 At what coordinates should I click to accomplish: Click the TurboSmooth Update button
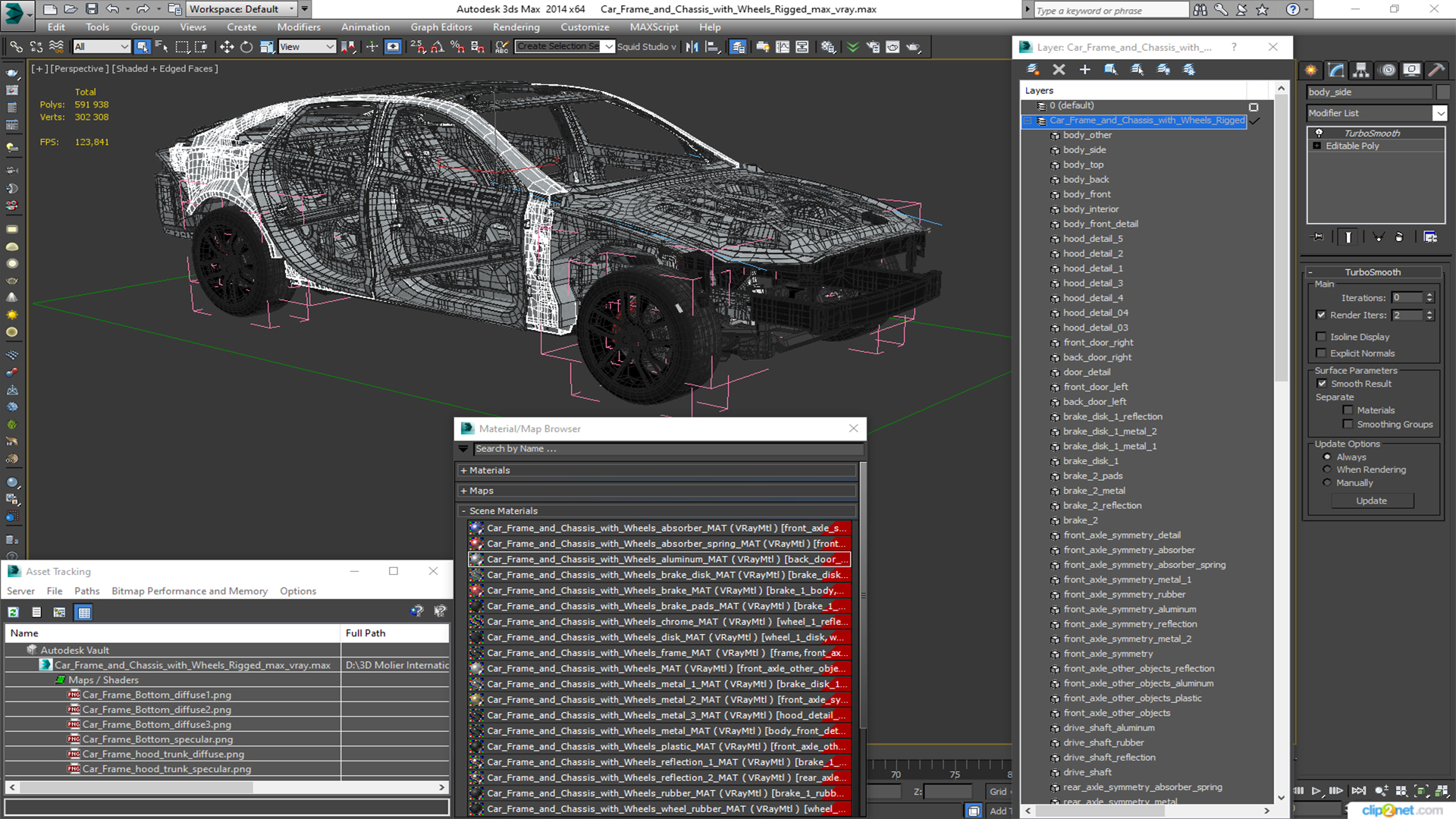click(x=1371, y=500)
